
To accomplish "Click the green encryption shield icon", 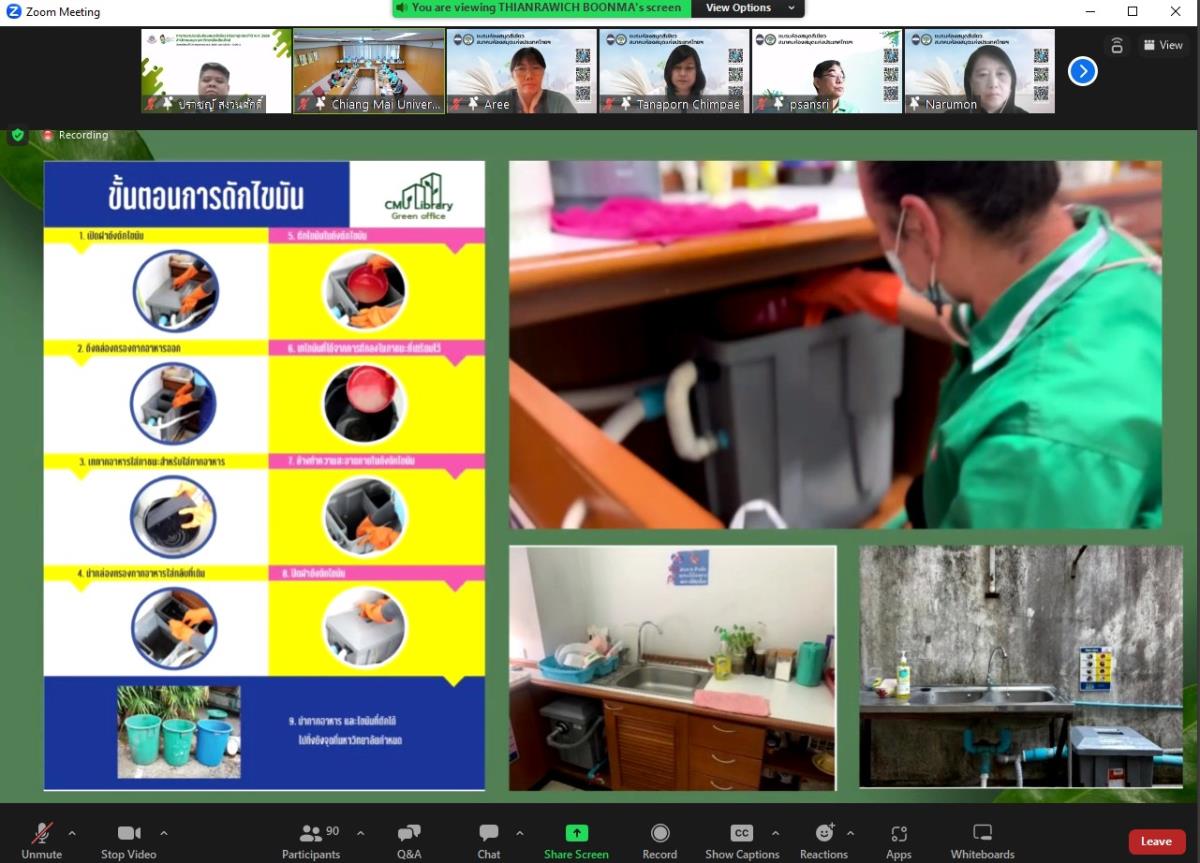I will pos(17,135).
